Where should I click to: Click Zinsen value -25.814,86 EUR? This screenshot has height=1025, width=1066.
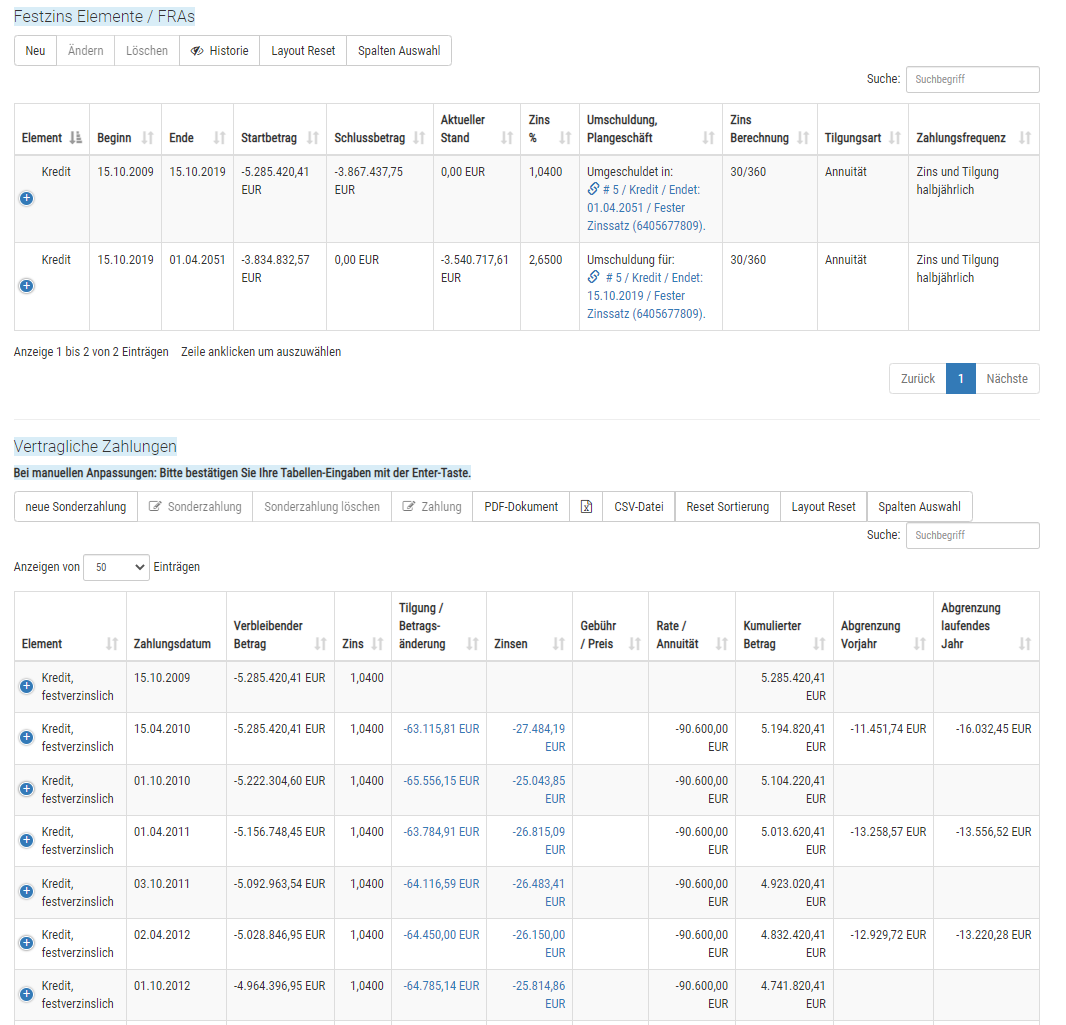(538, 994)
